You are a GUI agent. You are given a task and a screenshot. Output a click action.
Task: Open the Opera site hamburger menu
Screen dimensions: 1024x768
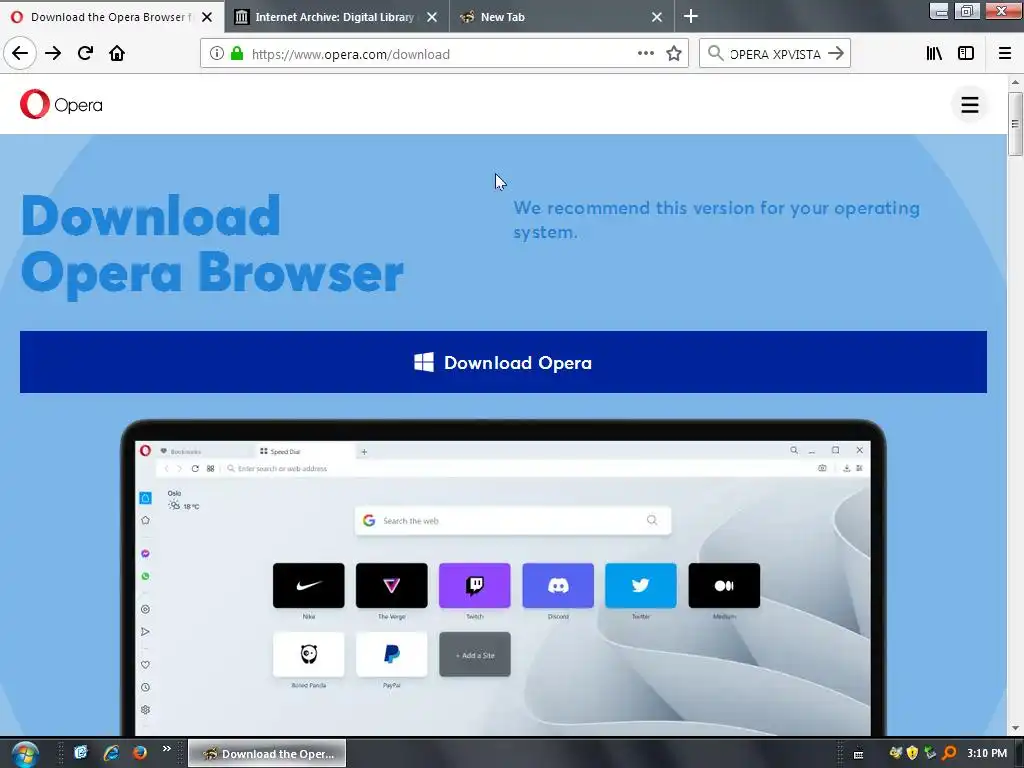[970, 104]
